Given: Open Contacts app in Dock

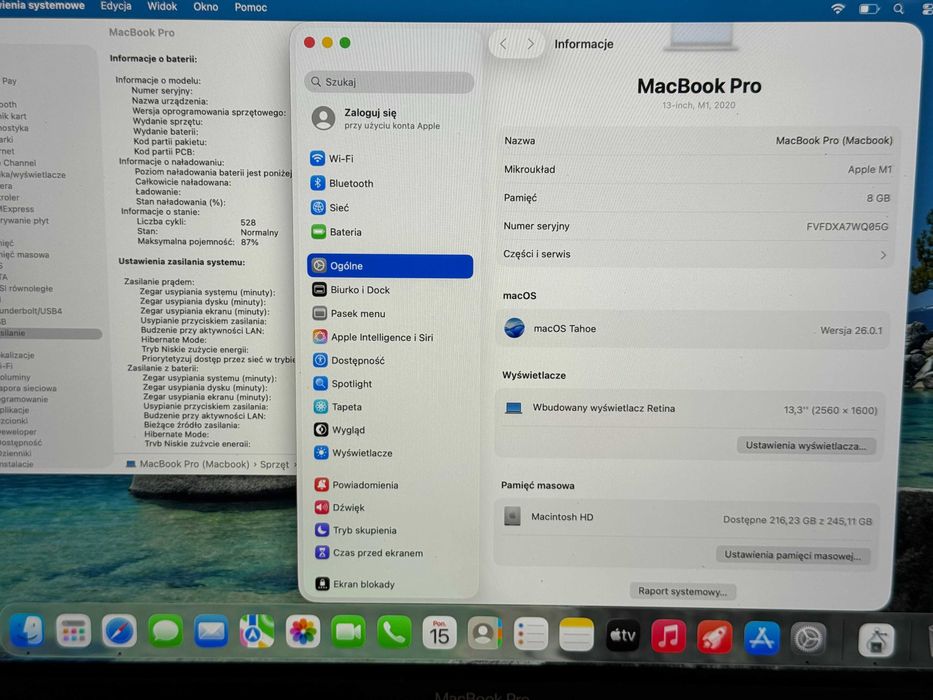Looking at the screenshot, I should [485, 635].
